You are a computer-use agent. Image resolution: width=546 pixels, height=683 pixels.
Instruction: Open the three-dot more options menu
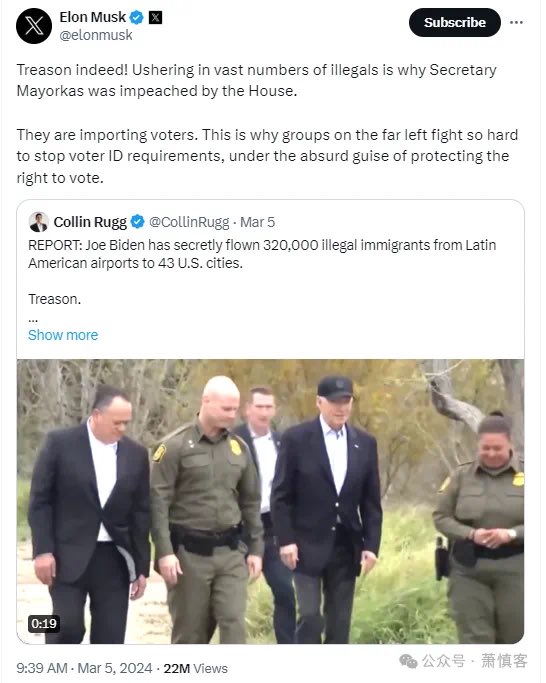coord(516,22)
